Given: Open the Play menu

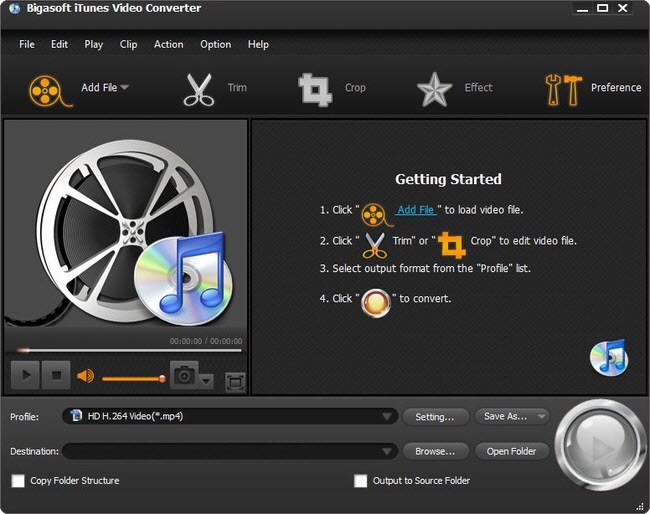Looking at the screenshot, I should click(x=94, y=44).
